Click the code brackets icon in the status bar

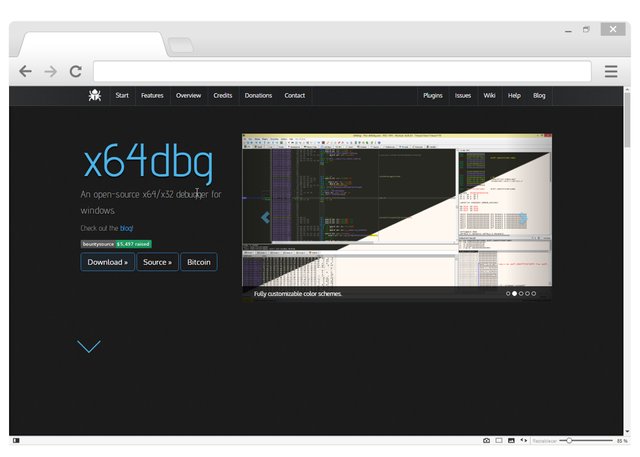pos(524,441)
